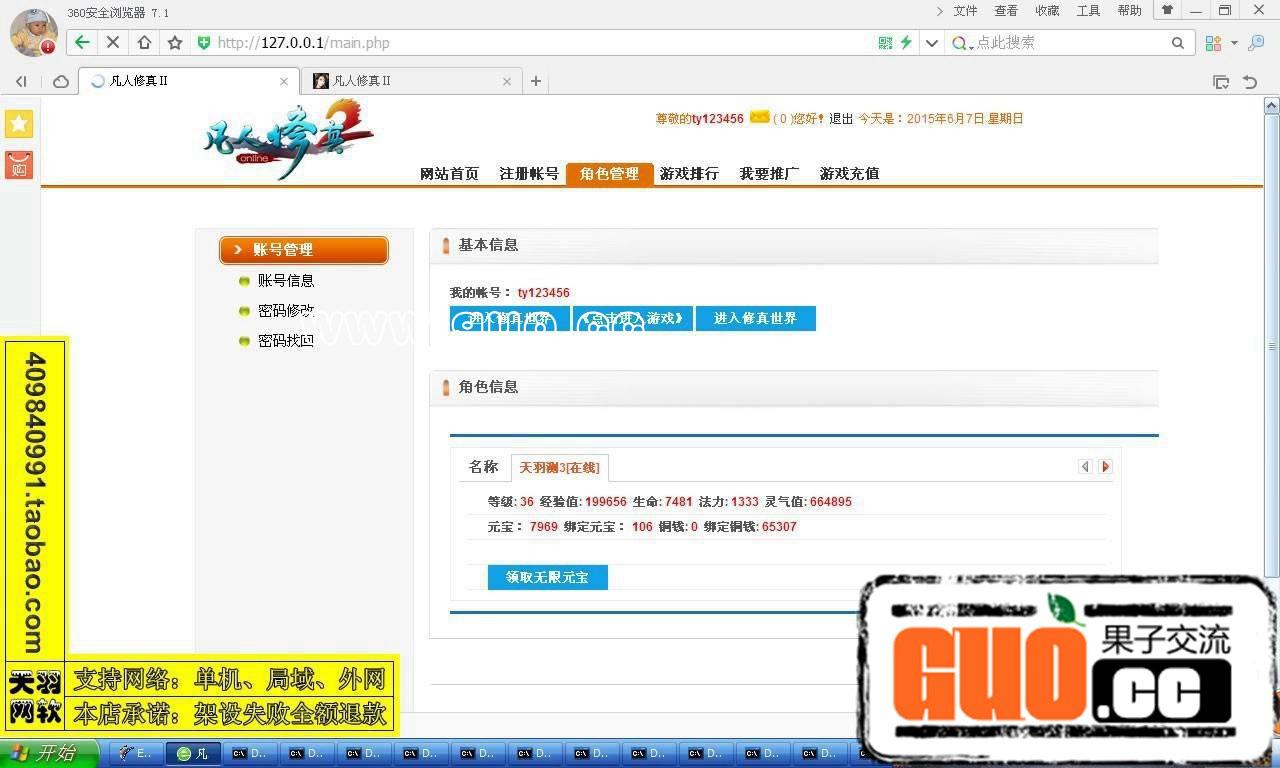Image resolution: width=1280 pixels, height=768 pixels.
Task: Expand the 账号管理 sidebar section
Action: pyautogui.click(x=304, y=250)
